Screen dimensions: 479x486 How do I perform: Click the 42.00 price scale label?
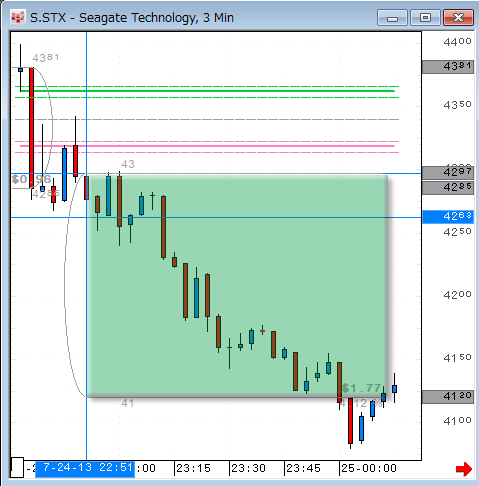coord(457,295)
